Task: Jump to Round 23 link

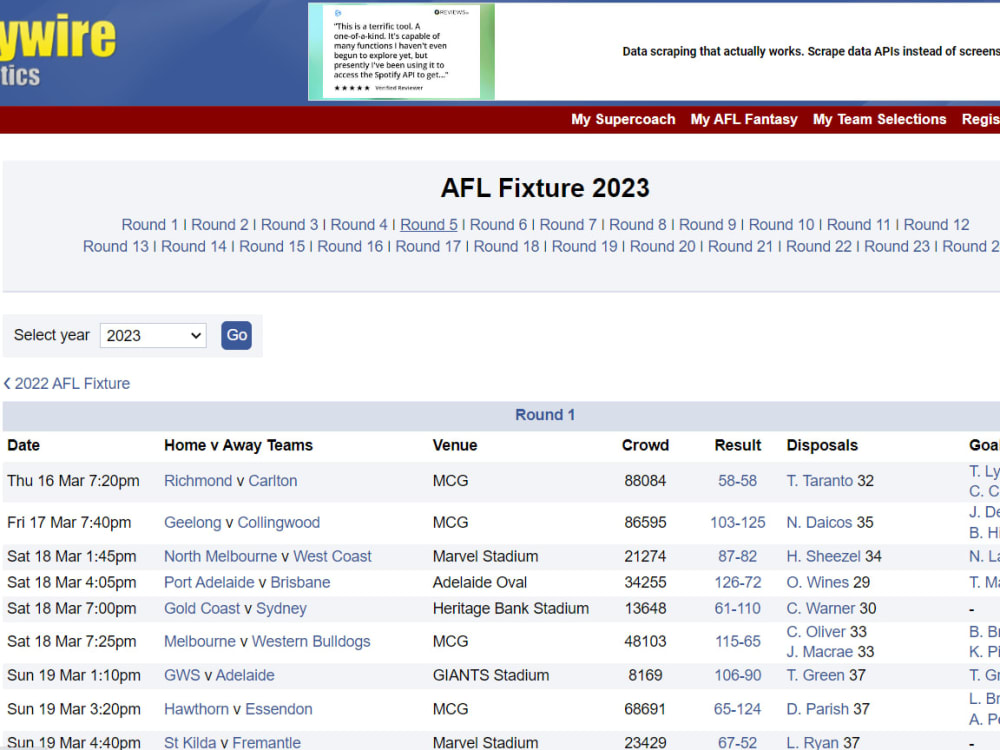Action: (x=897, y=246)
